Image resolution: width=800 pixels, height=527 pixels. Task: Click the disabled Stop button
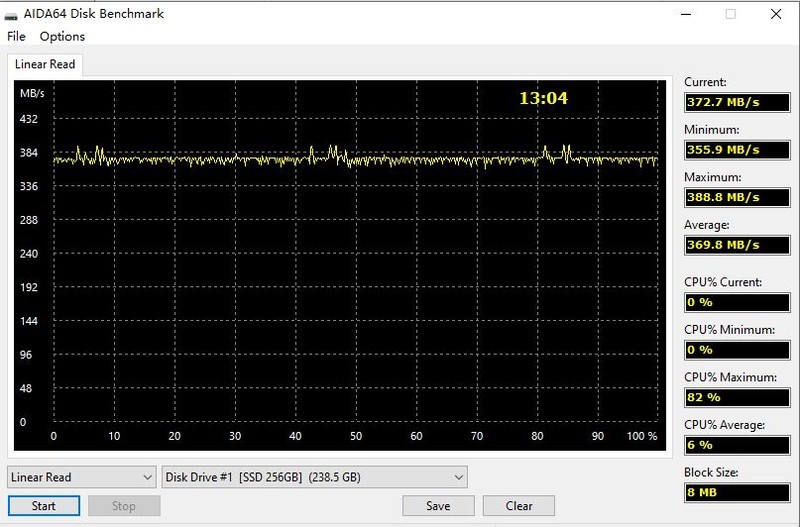124,506
